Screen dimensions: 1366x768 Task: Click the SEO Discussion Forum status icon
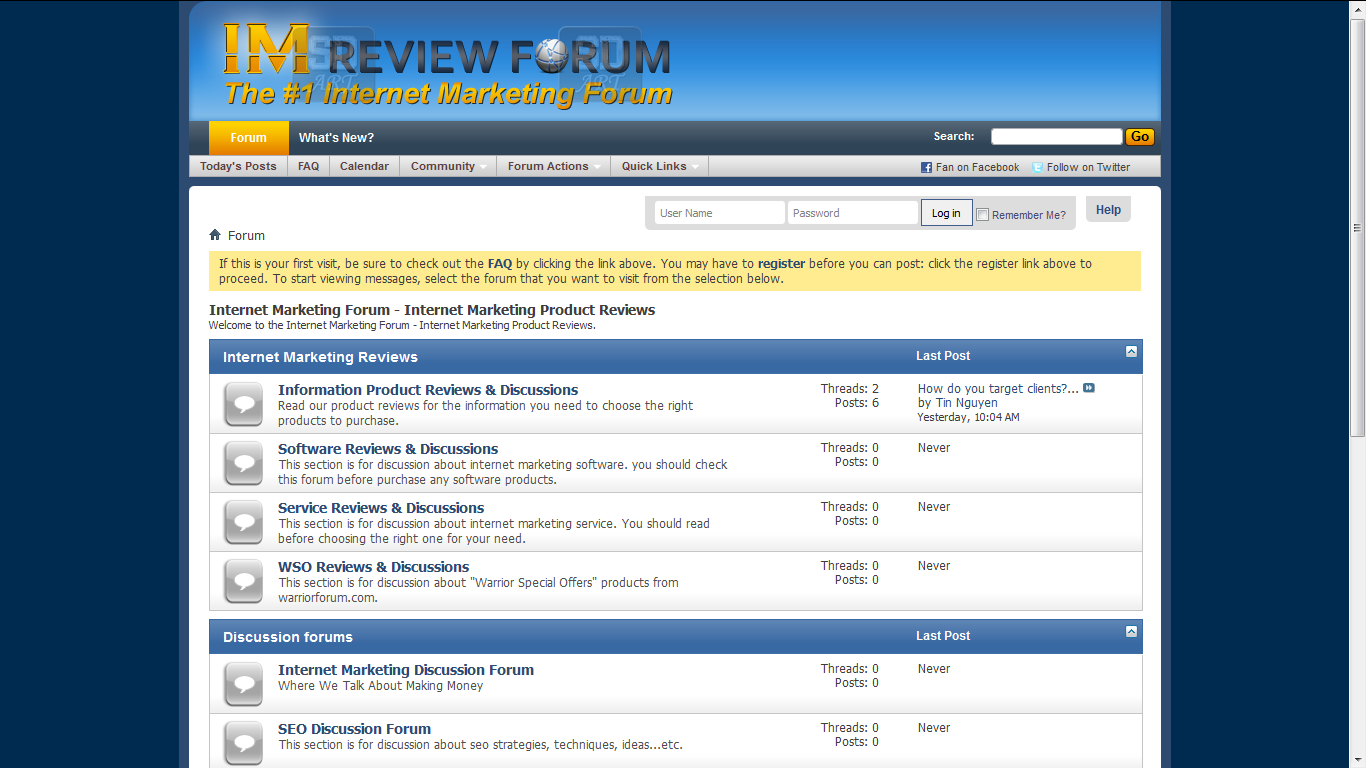click(x=243, y=743)
